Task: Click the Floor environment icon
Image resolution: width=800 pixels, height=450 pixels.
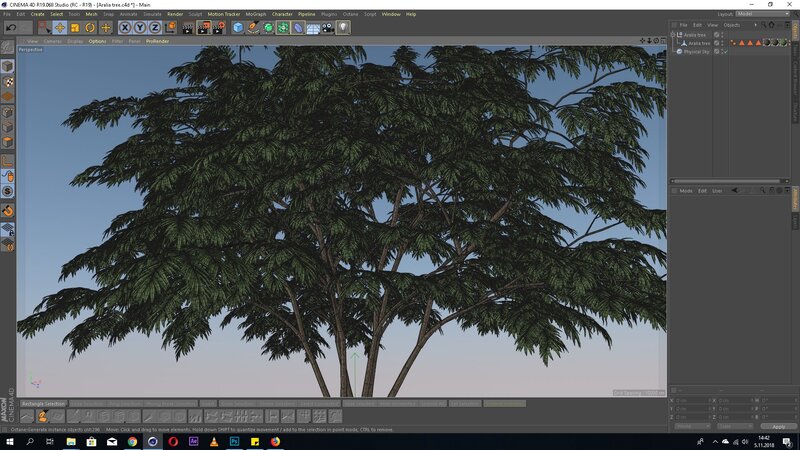Action: pyautogui.click(x=313, y=28)
